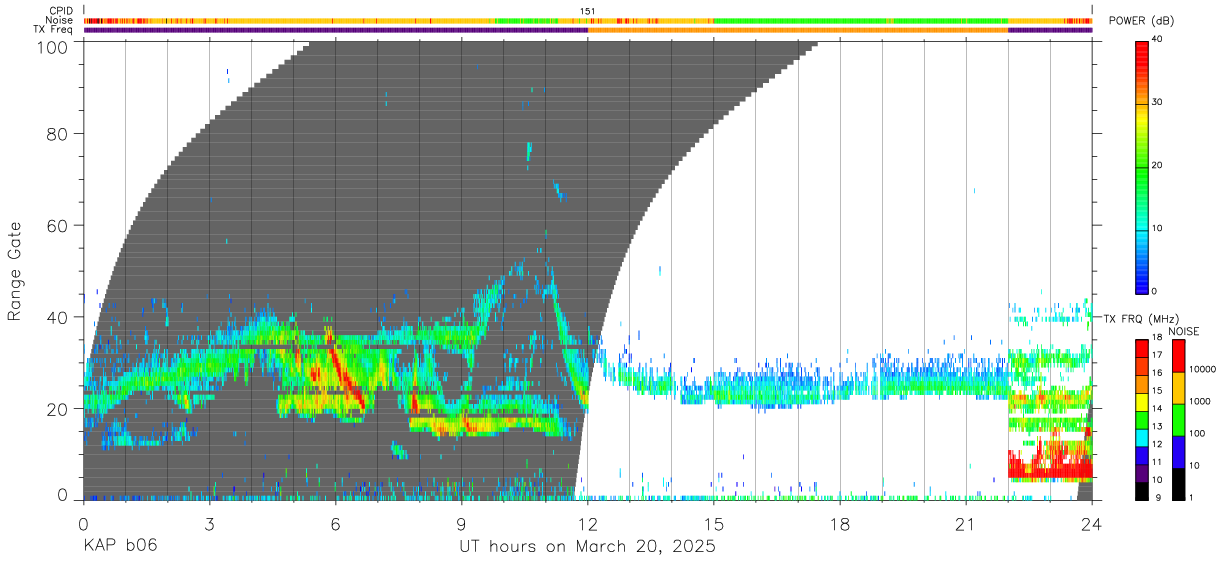Click UT hour tick 21
The image size is (1228, 567).
(966, 523)
